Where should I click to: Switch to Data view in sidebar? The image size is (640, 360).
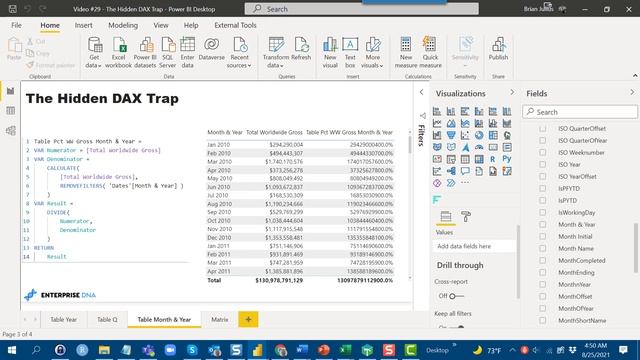11,111
